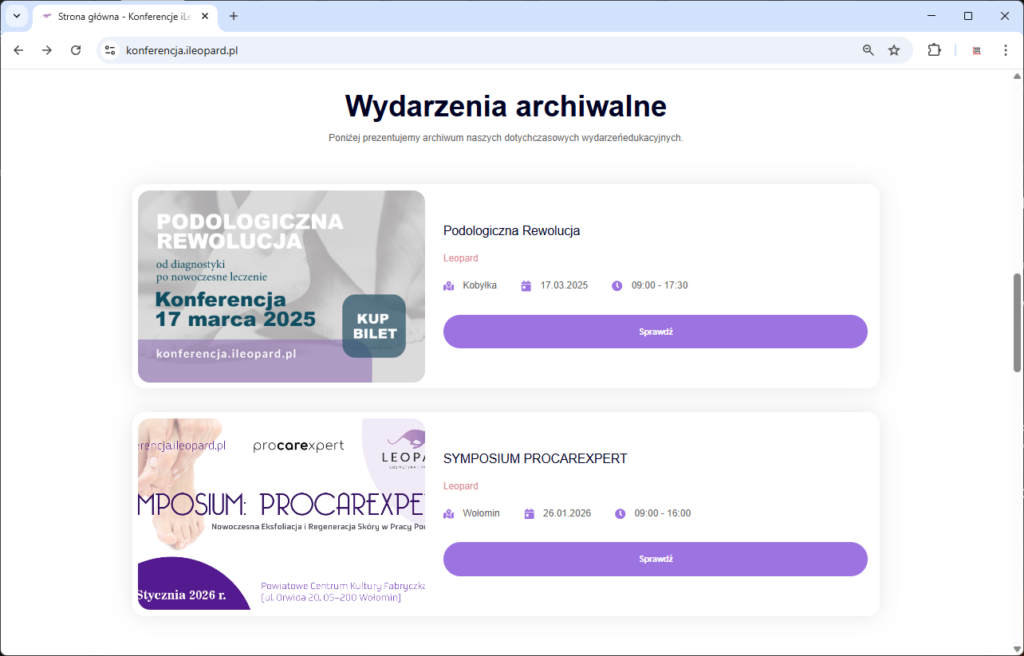Open the Symposium Procarexpert banner image

281,514
